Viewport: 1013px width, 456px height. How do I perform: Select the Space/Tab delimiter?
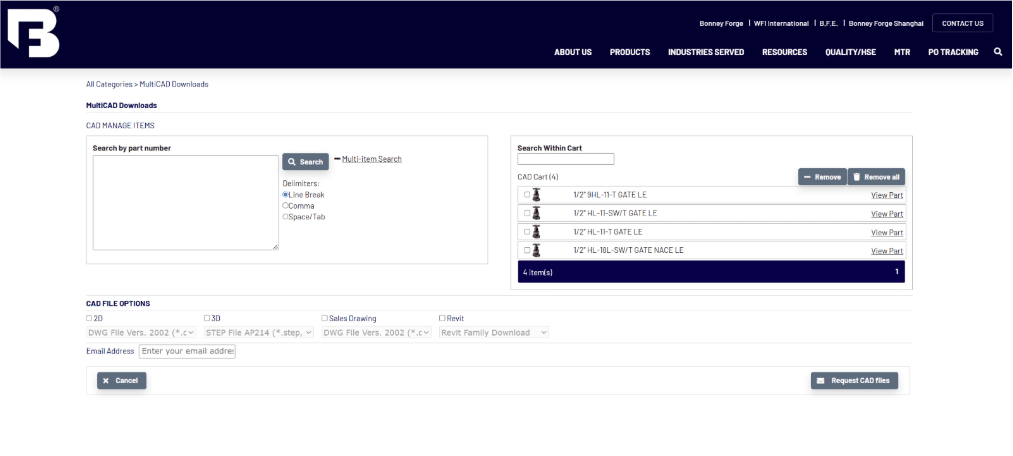[285, 216]
